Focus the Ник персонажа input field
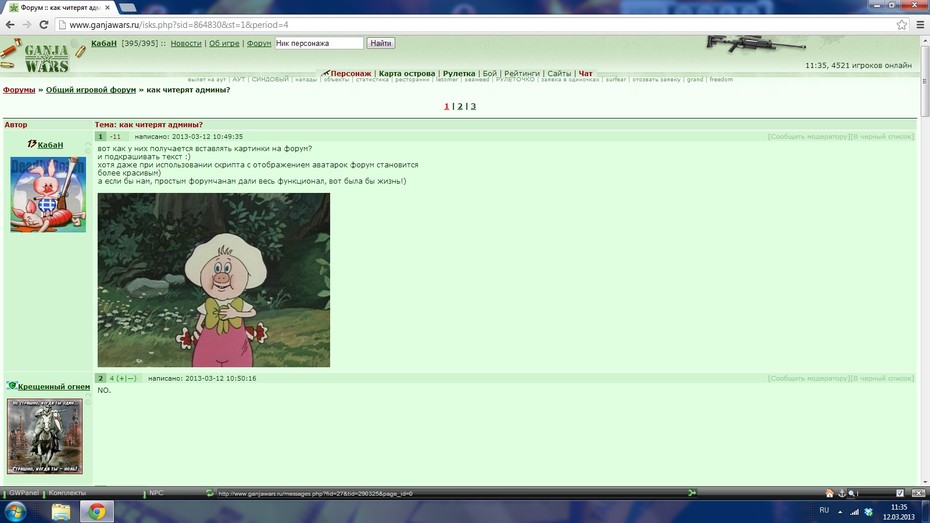 (x=319, y=43)
